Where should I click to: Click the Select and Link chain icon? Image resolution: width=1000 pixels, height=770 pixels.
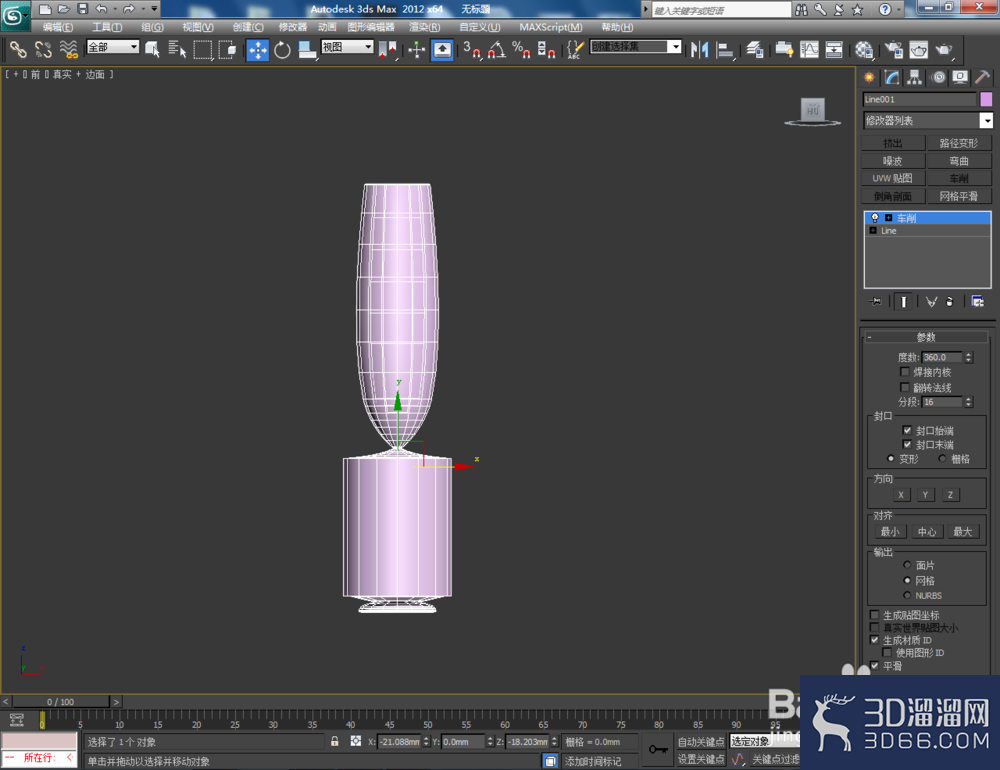18,49
